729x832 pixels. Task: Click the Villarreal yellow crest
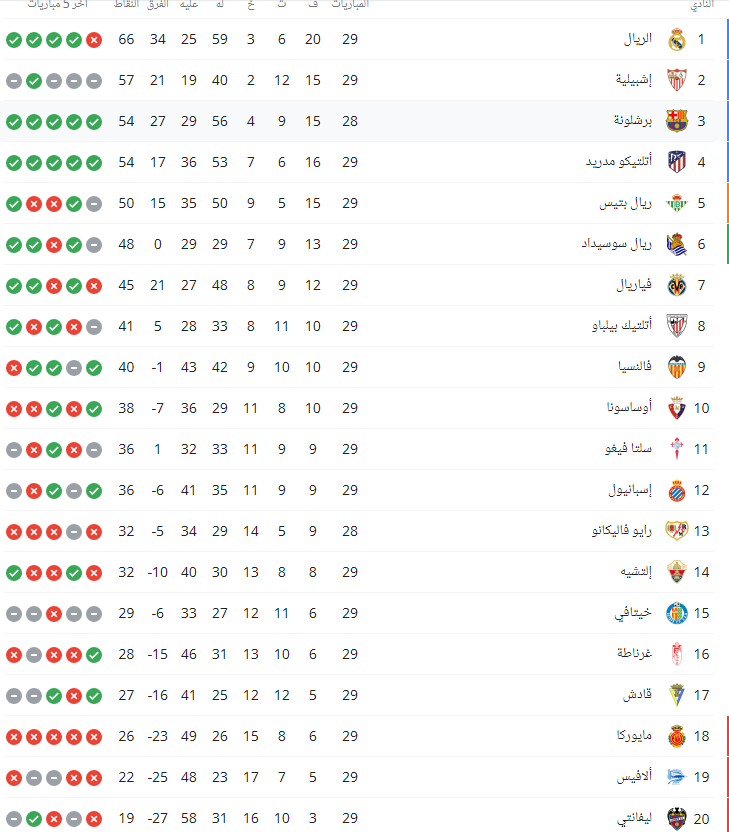coord(677,285)
